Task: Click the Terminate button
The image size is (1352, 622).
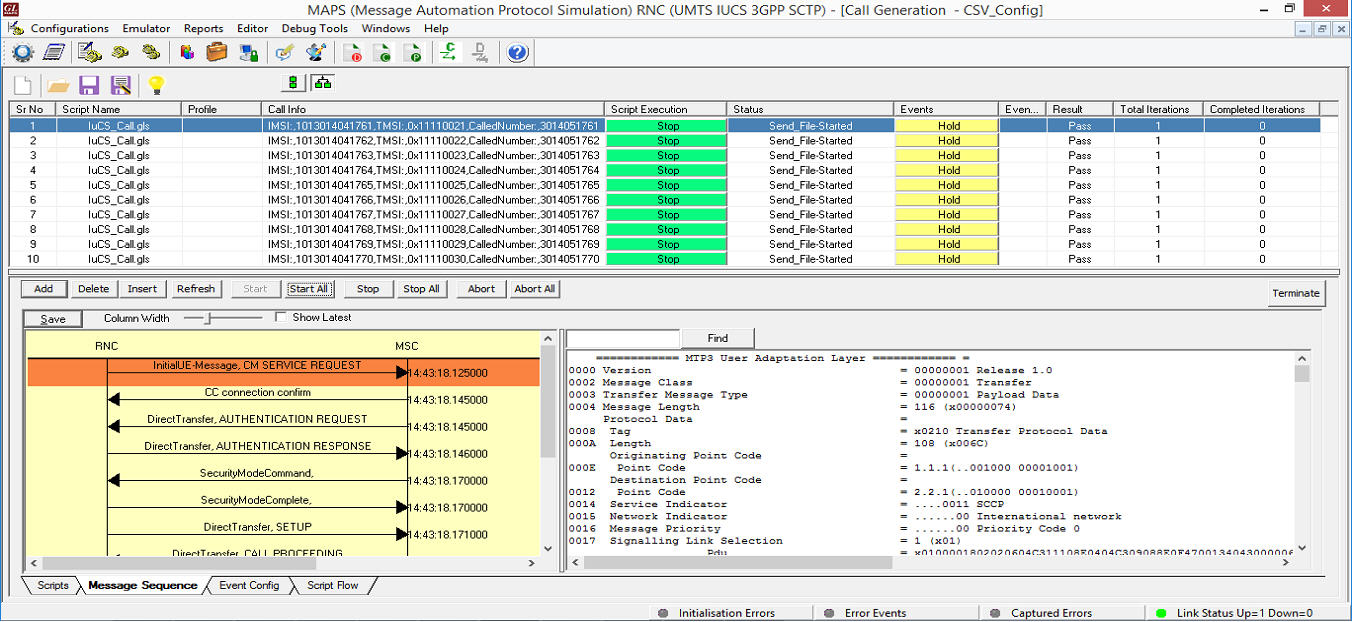Action: [1296, 293]
